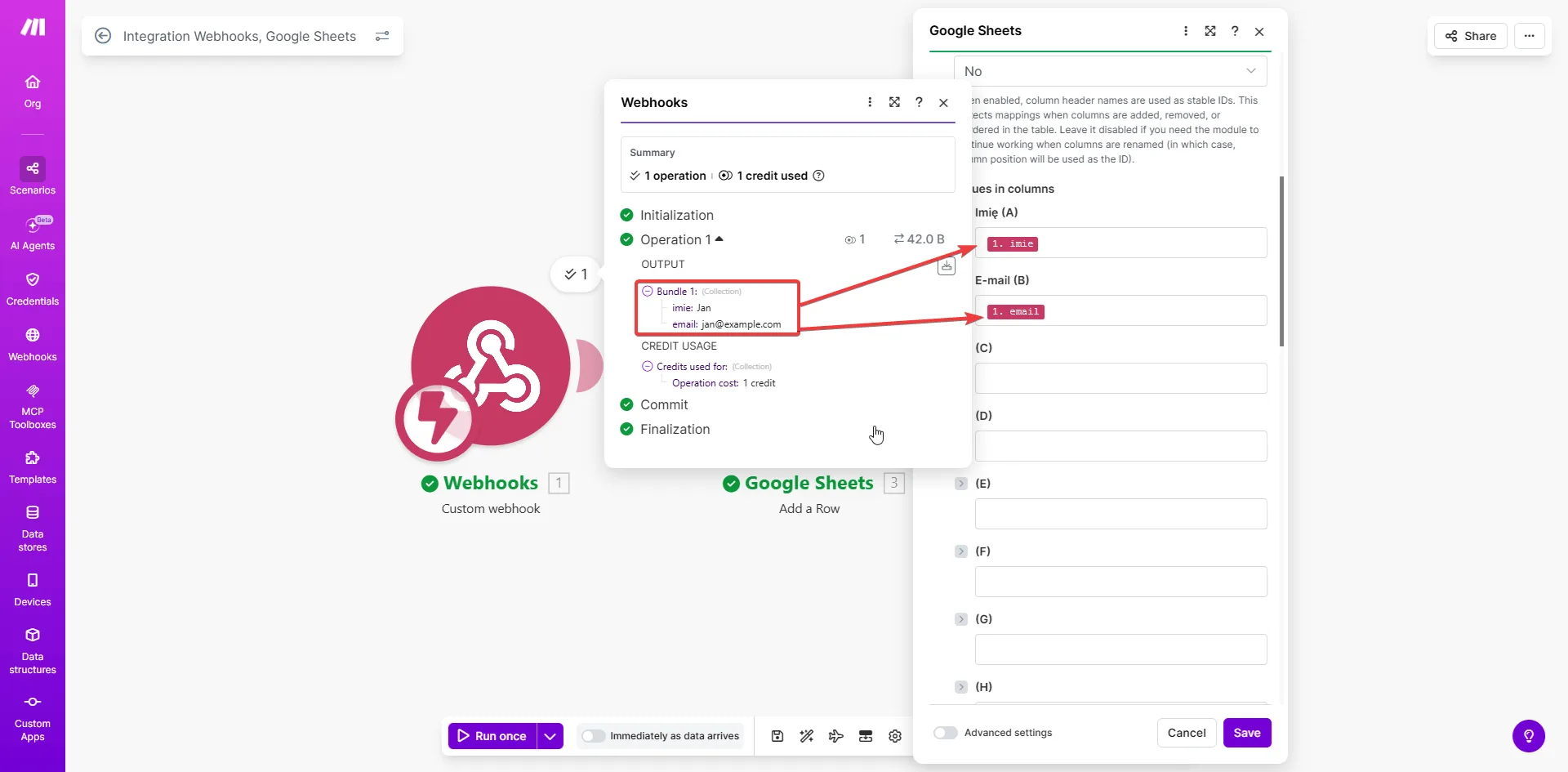The width and height of the screenshot is (1568, 772).
Task: Open the No dropdown in Google Sheets
Action: click(1110, 71)
